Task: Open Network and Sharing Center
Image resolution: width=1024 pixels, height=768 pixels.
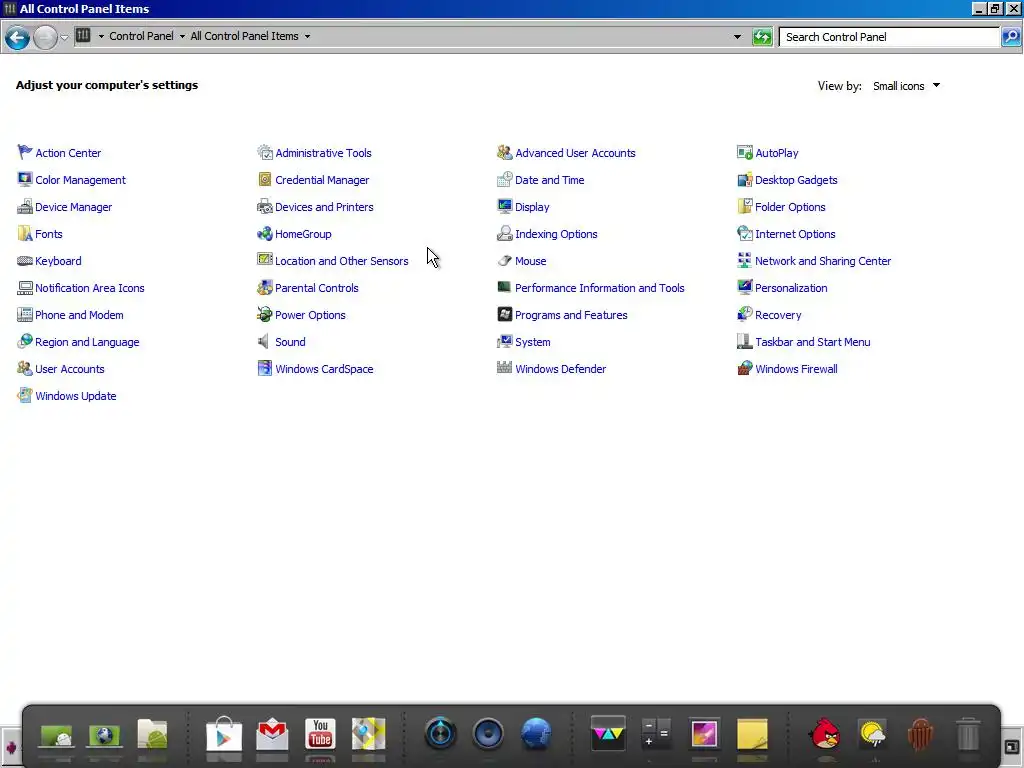Action: tap(823, 261)
